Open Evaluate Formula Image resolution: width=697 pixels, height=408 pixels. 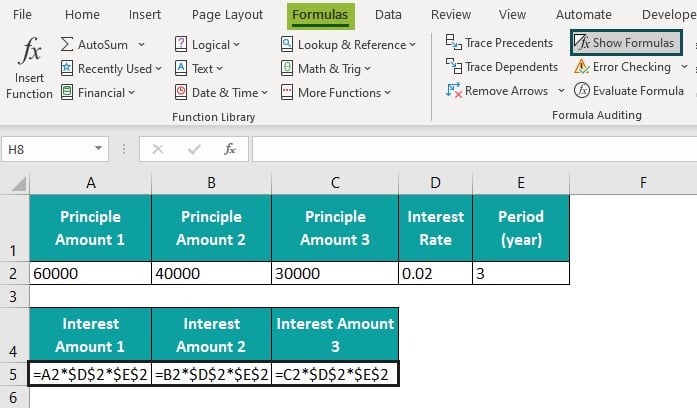coord(629,91)
